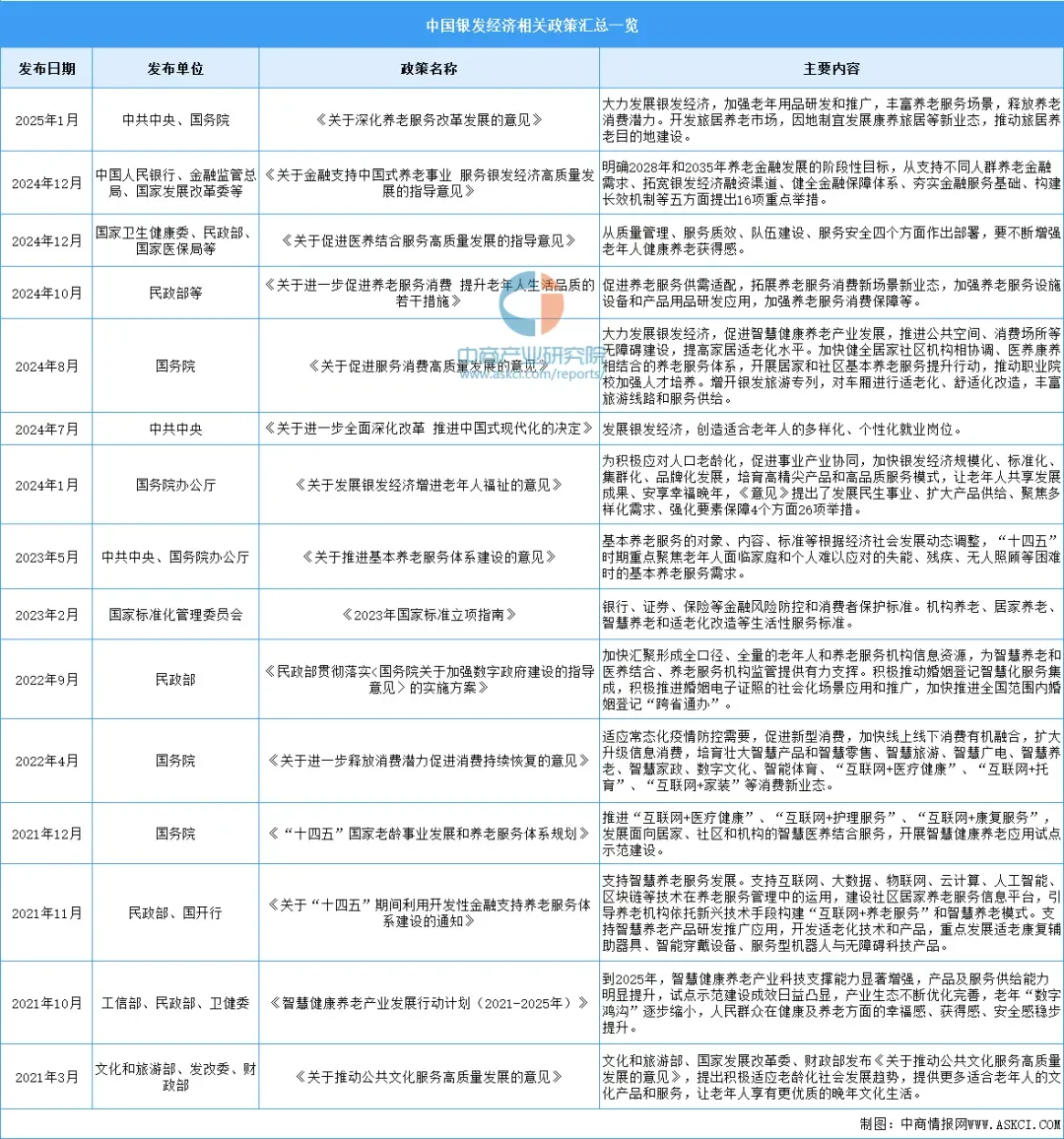Select policy 利用开发性金融支持养老服务体系建设的通知

[429, 913]
